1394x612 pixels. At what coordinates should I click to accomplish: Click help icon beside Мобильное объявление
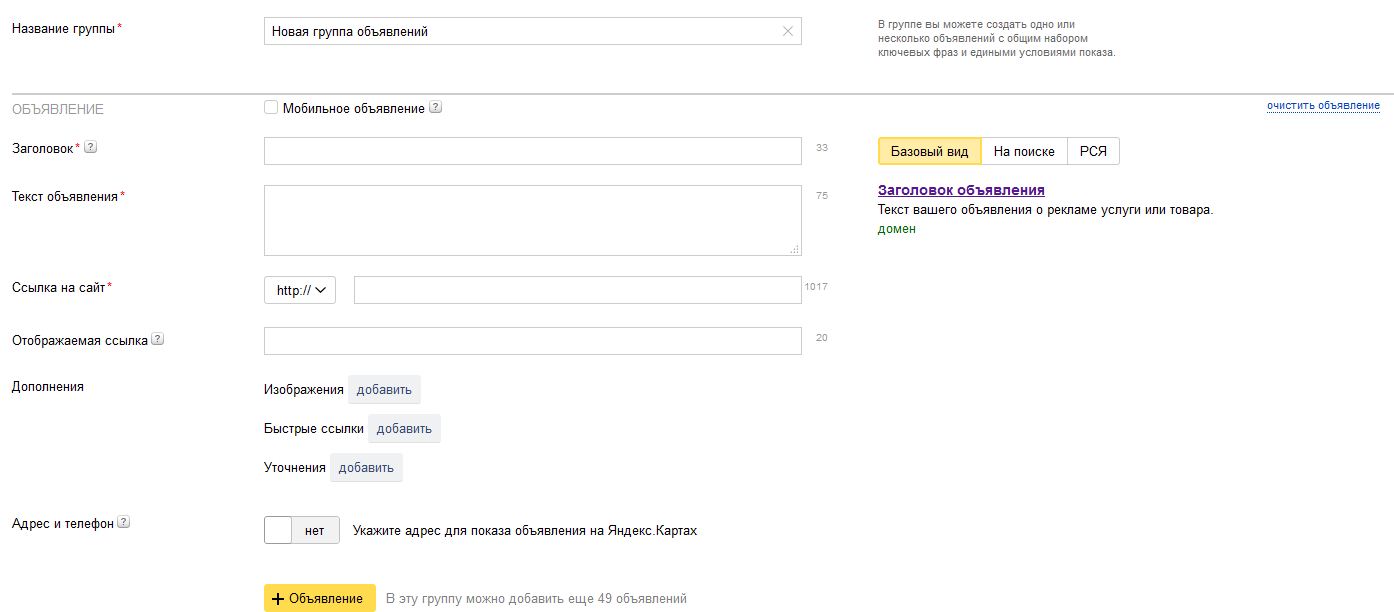435,108
